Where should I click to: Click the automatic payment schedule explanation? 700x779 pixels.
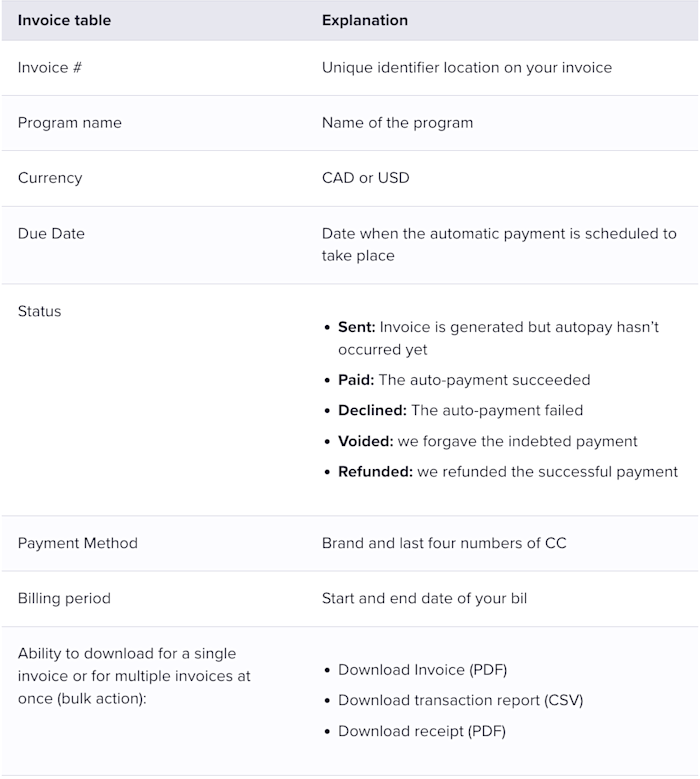click(499, 244)
